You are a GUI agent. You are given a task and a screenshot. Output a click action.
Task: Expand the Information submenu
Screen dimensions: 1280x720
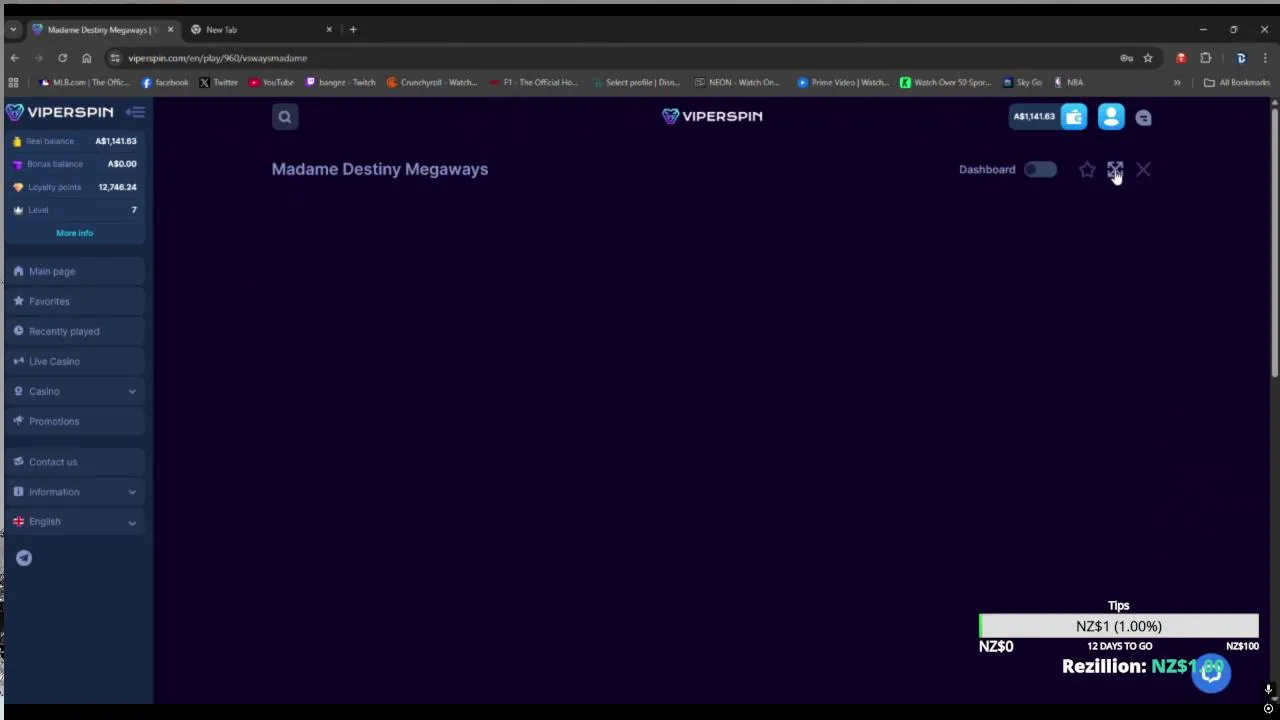(x=75, y=492)
